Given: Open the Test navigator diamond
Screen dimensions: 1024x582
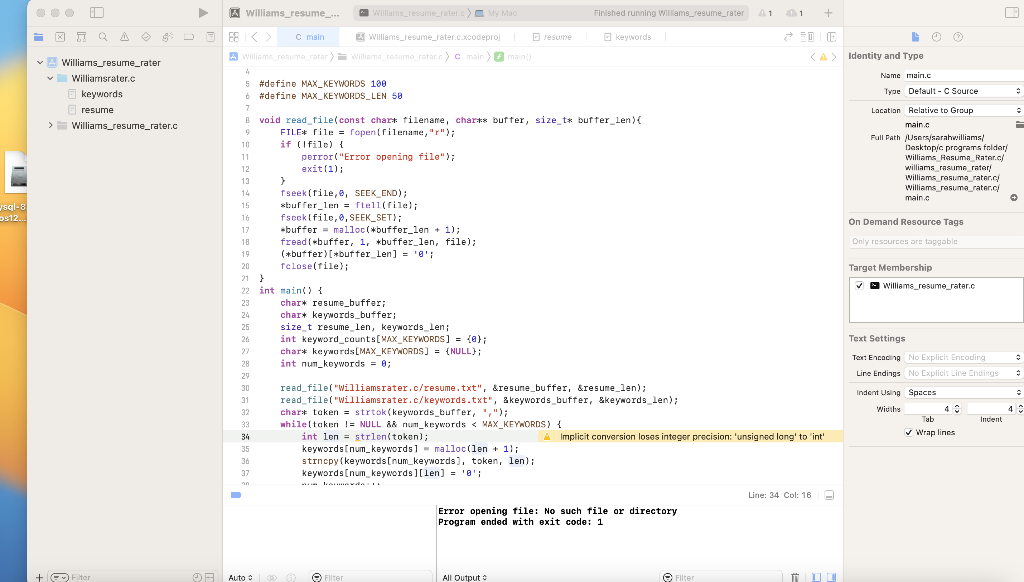Looking at the screenshot, I should tap(146, 37).
